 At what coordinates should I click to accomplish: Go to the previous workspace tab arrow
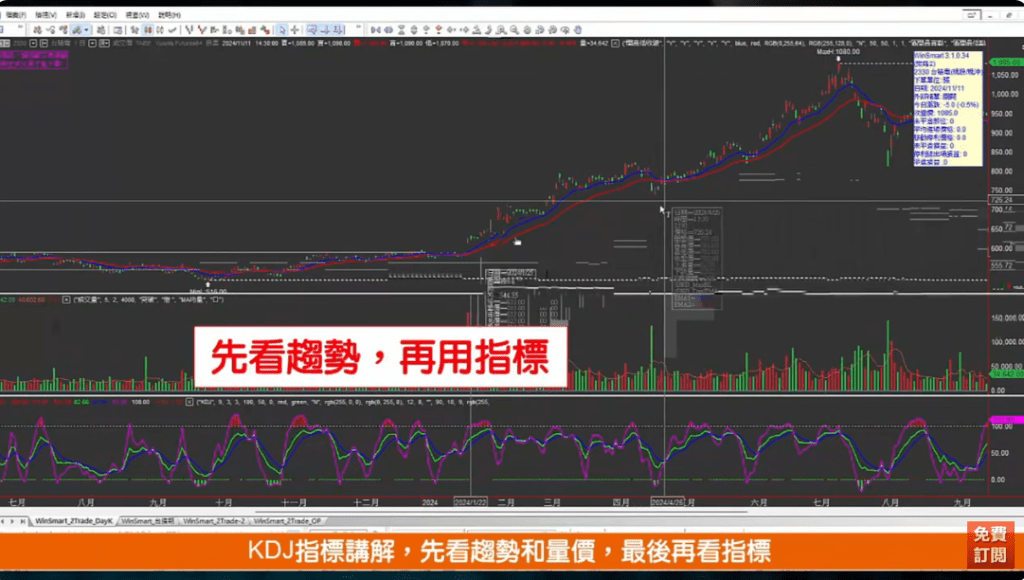(x=3, y=521)
